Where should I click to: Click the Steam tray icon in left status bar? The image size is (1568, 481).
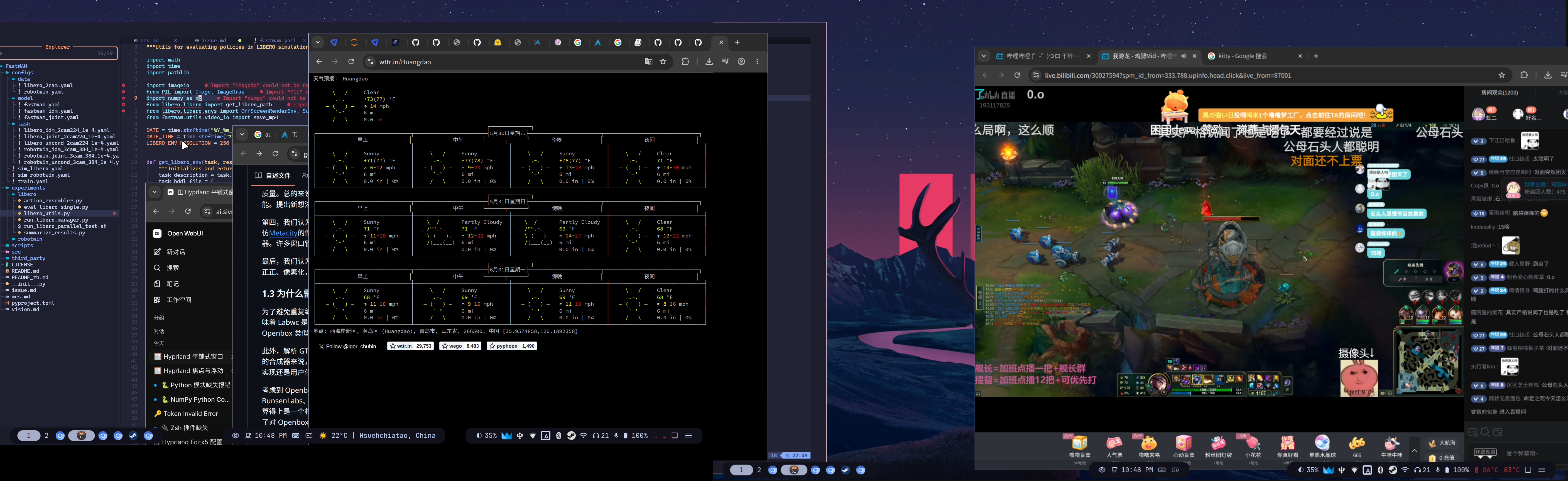click(x=571, y=435)
